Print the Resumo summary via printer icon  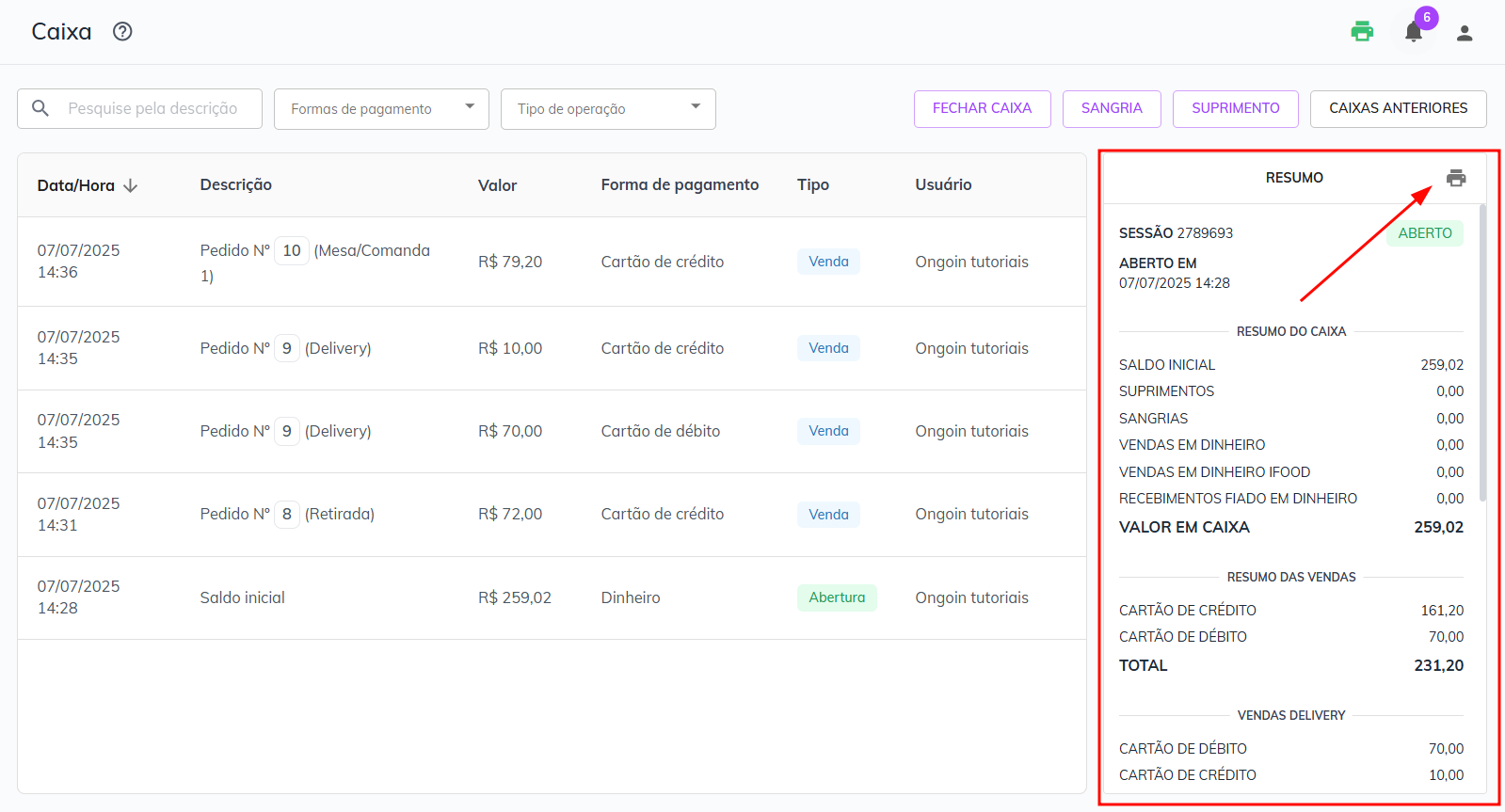[x=1456, y=178]
